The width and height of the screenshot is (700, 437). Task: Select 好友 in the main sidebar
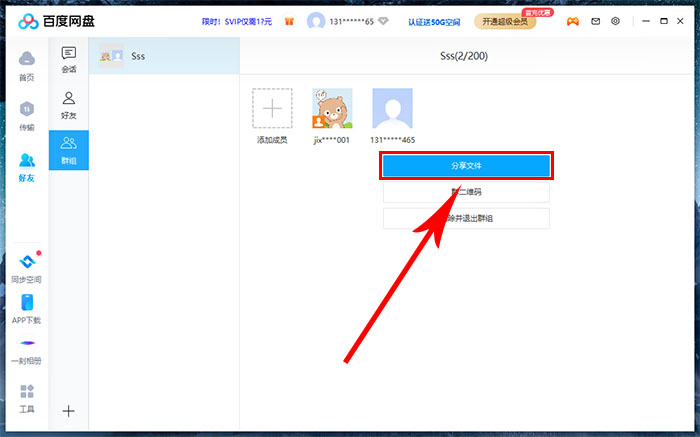tap(26, 167)
